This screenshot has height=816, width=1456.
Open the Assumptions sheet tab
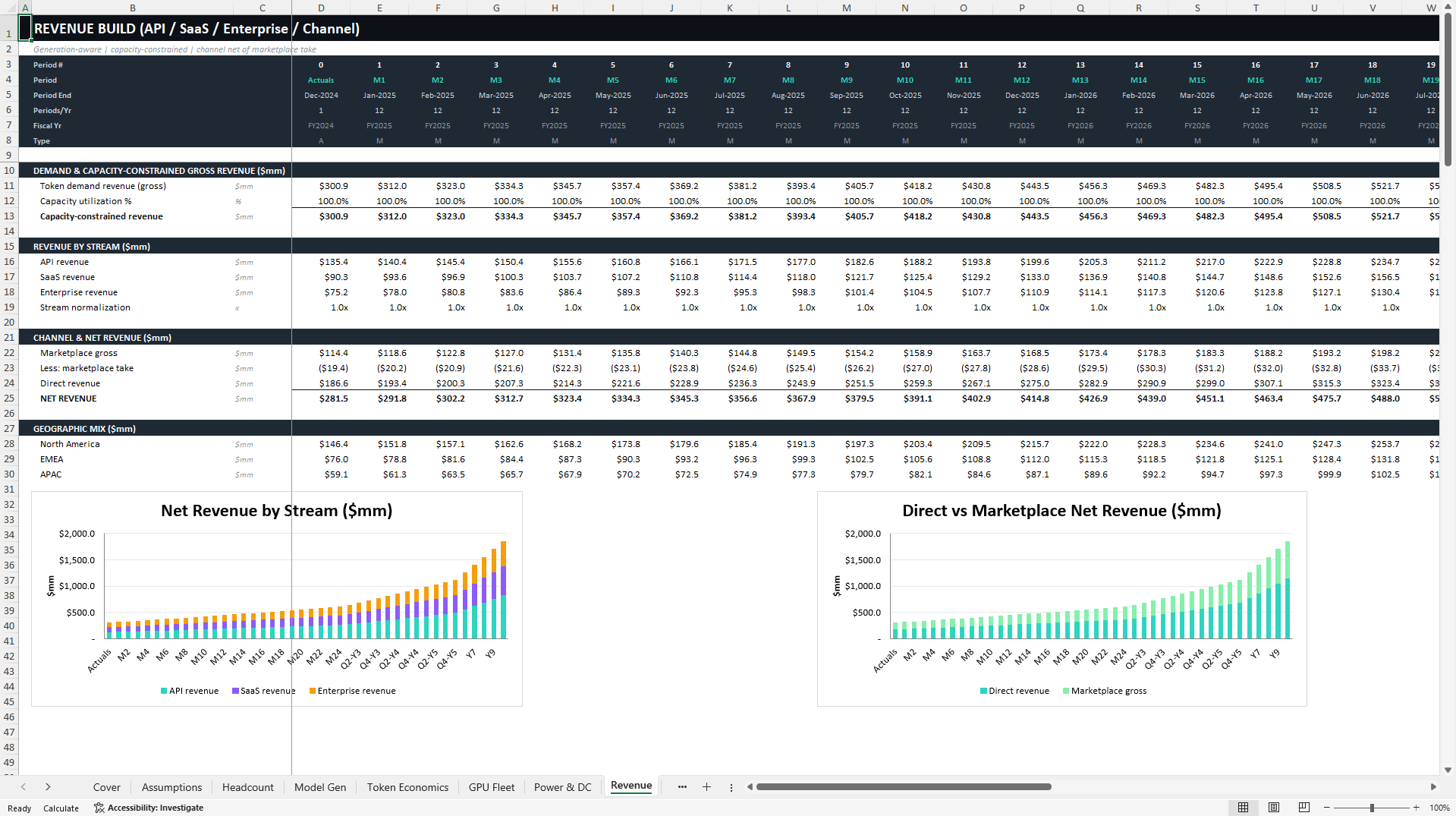point(171,787)
